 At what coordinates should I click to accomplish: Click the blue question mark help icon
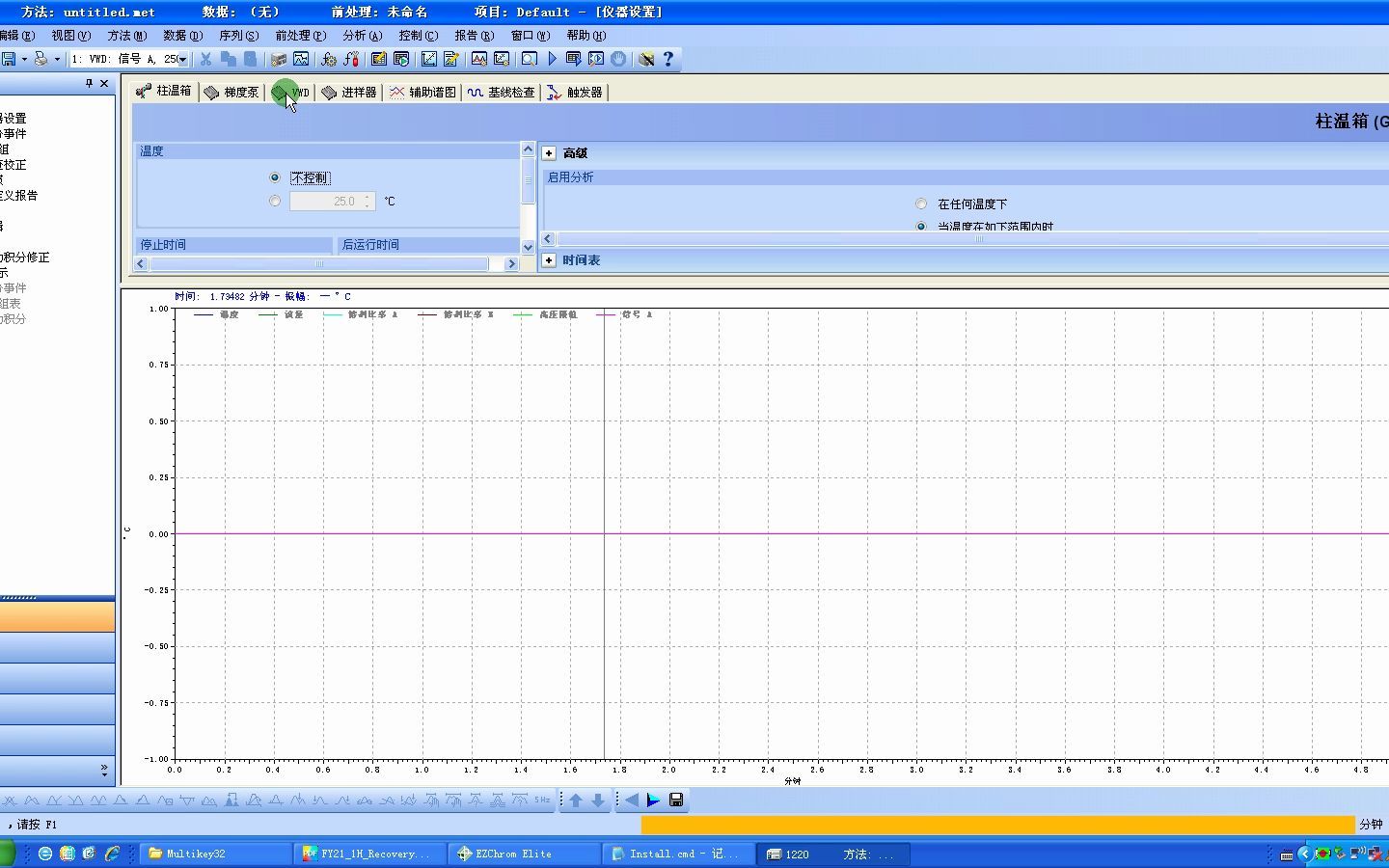[668, 59]
